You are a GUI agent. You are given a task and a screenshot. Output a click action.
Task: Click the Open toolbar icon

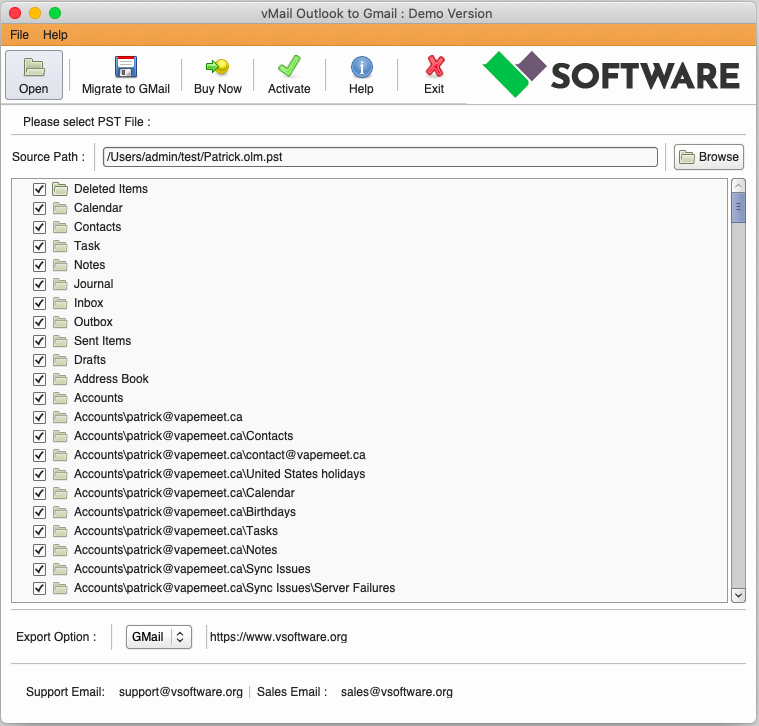click(x=34, y=67)
